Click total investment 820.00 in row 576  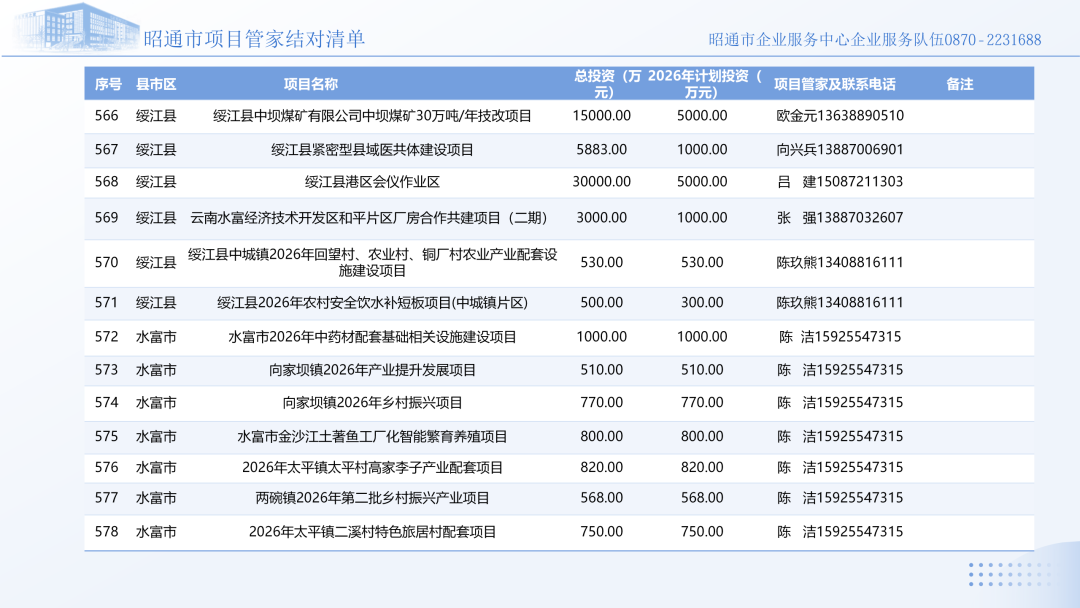pos(601,468)
